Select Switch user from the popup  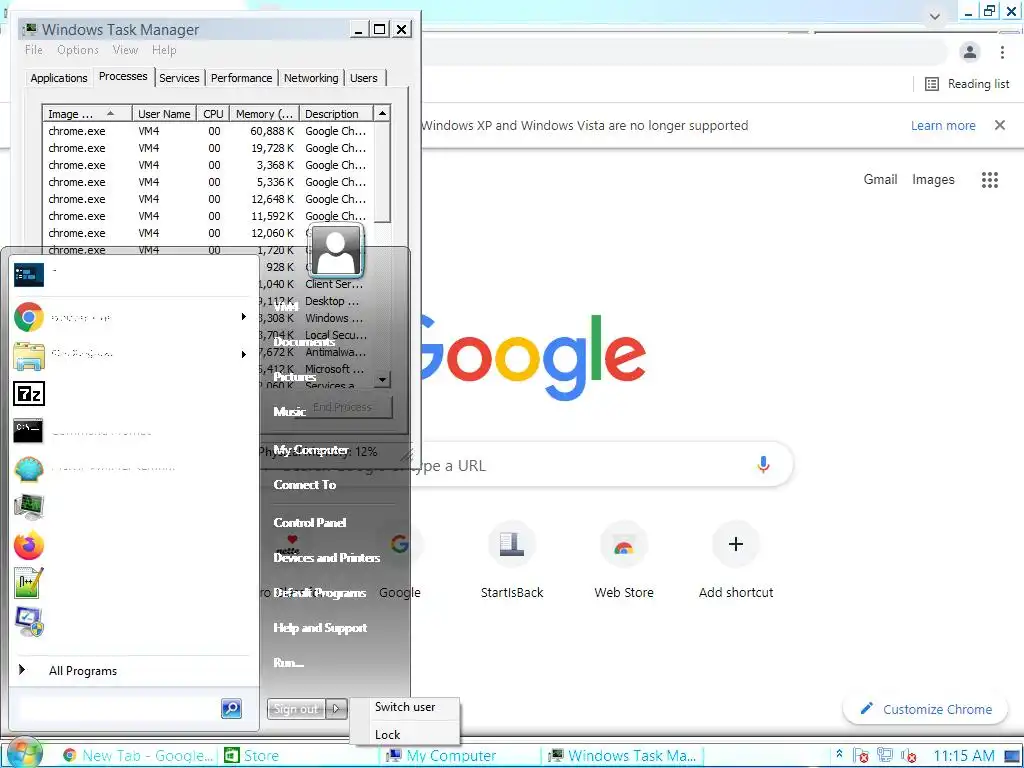click(x=405, y=707)
